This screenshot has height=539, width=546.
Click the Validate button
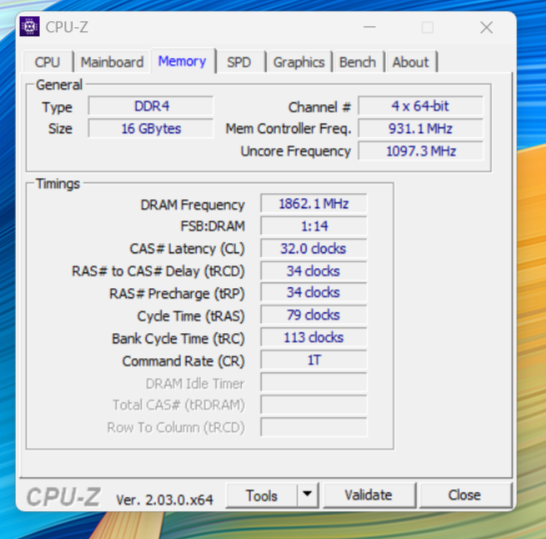(369, 495)
